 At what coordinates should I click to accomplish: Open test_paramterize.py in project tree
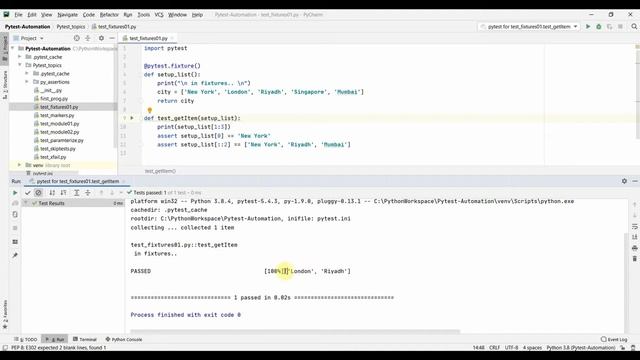pyautogui.click(x=62, y=140)
